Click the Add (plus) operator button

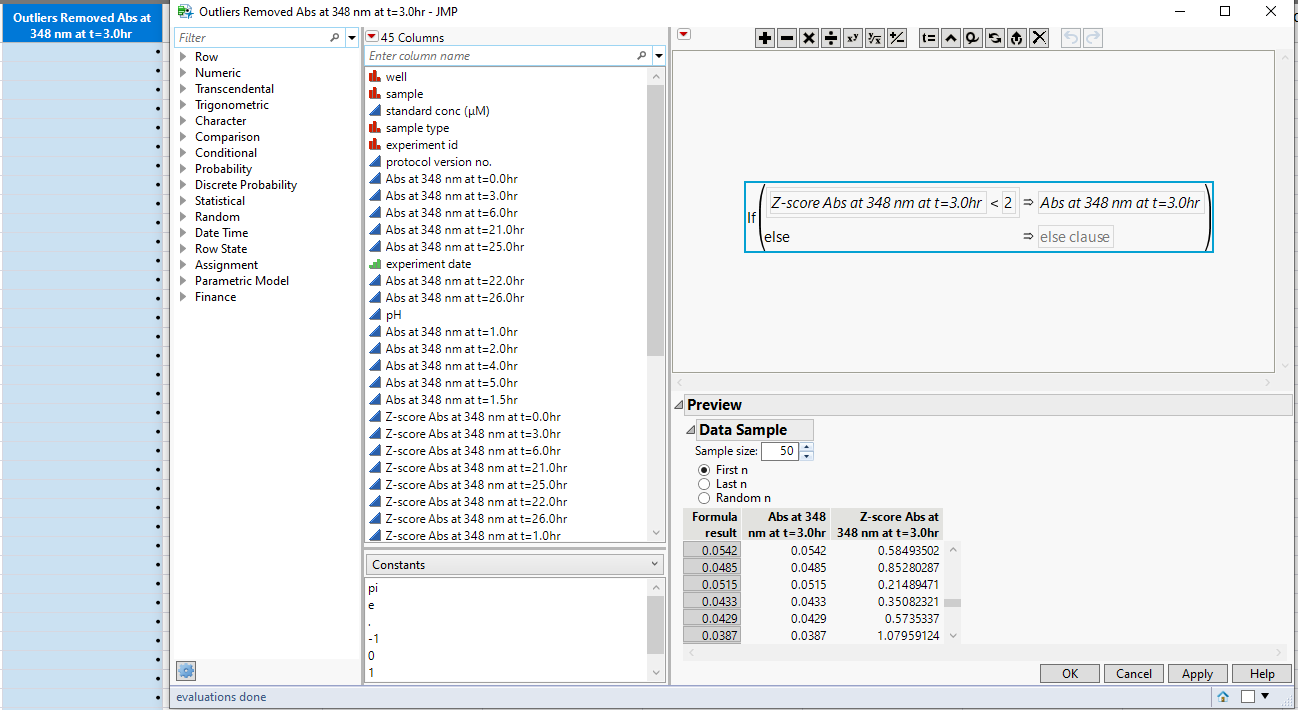tap(765, 38)
